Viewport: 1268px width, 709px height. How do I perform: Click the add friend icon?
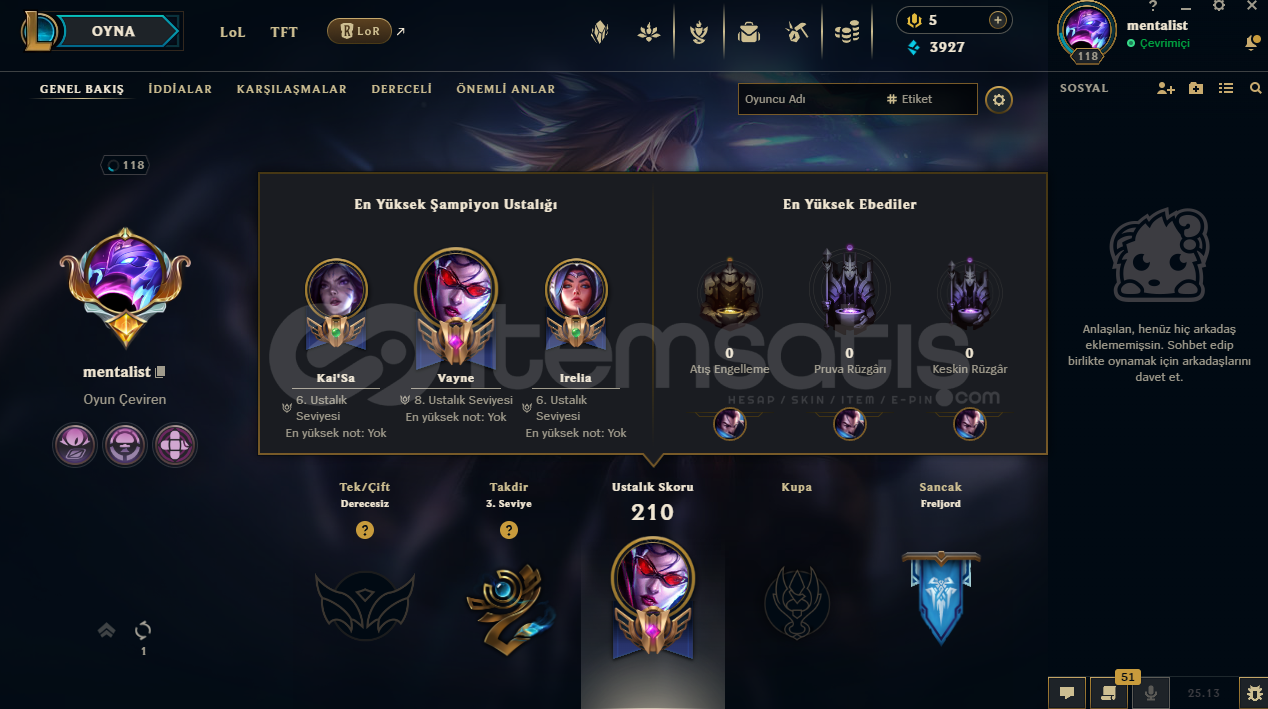(1165, 88)
